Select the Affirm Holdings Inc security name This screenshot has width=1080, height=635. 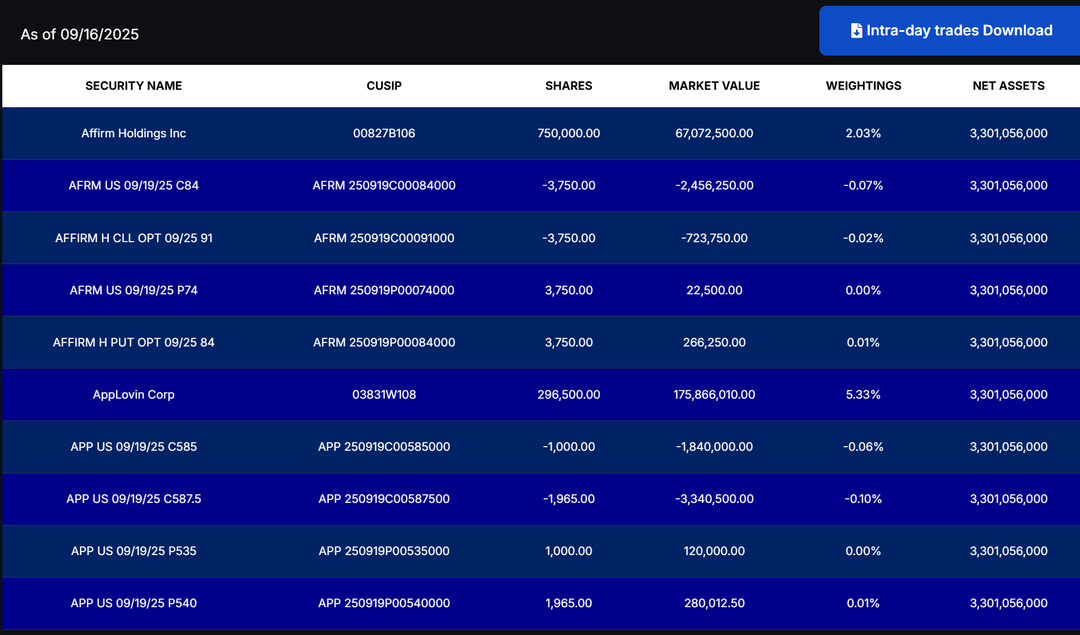pyautogui.click(x=134, y=133)
